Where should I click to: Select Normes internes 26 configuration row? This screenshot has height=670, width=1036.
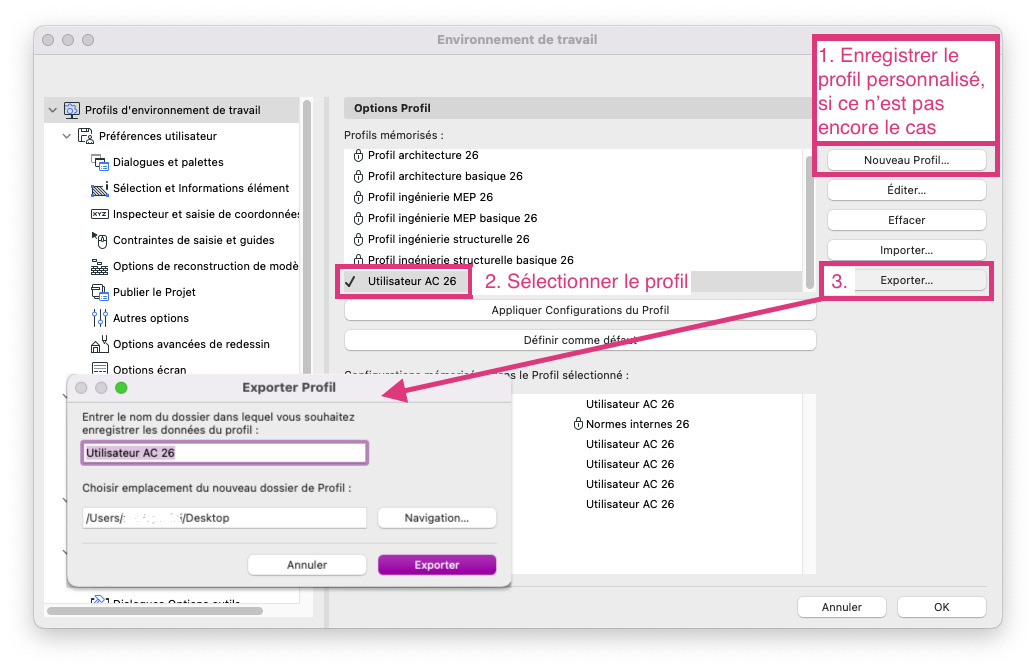637,424
